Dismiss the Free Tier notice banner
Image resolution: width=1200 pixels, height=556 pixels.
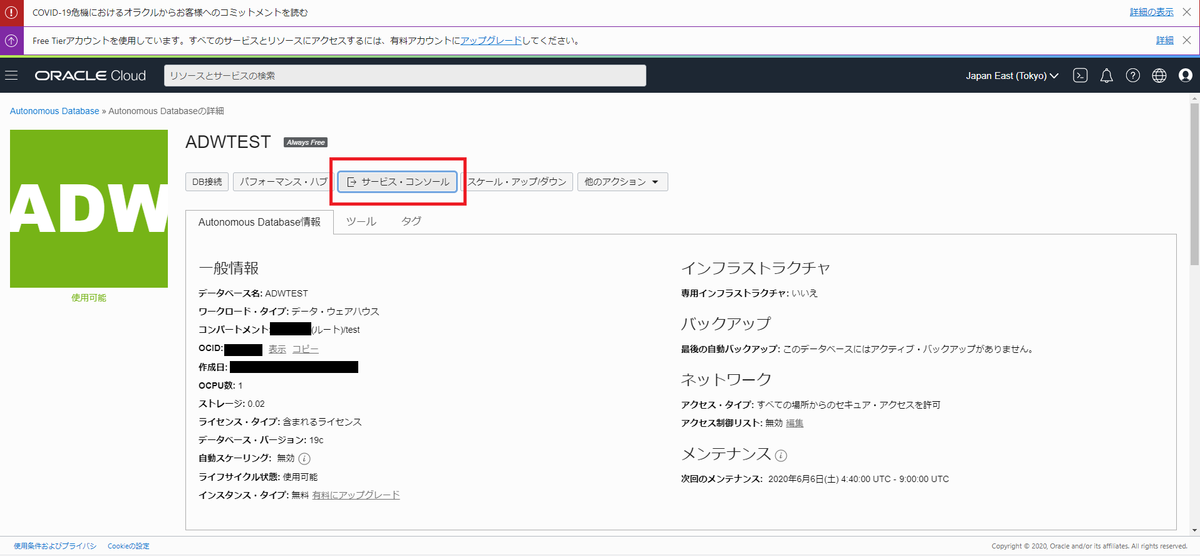coord(1189,41)
